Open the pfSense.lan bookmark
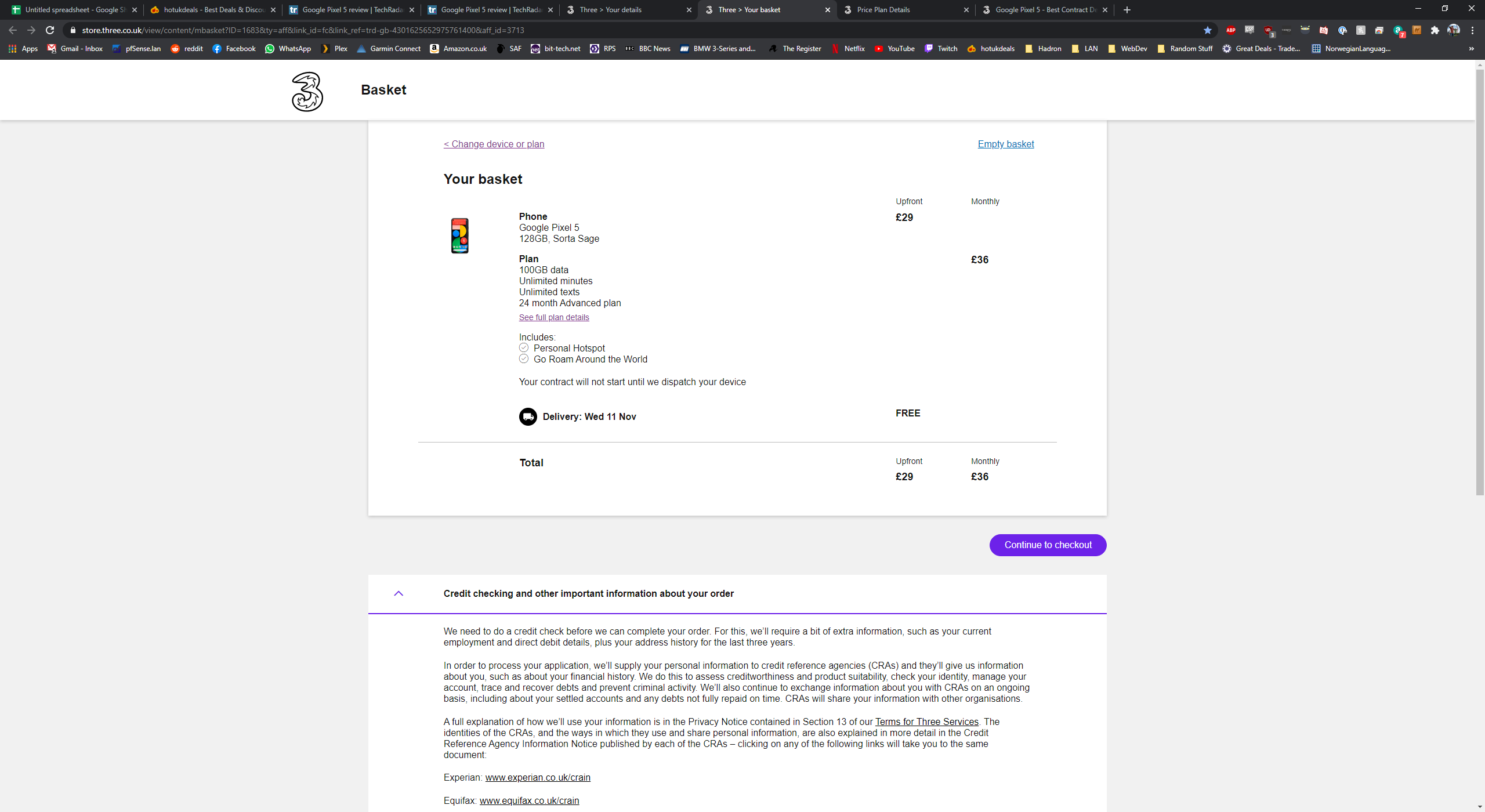1485x812 pixels. point(137,49)
